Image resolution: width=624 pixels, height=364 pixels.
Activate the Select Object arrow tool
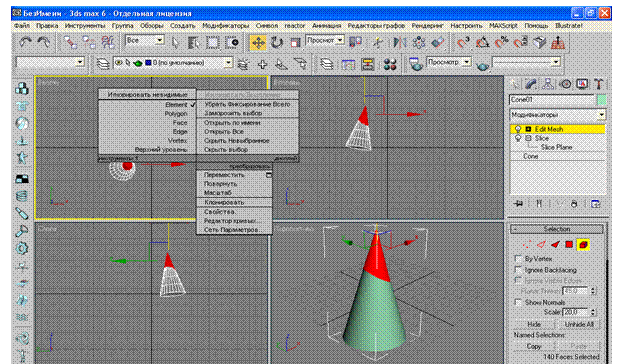click(x=175, y=43)
